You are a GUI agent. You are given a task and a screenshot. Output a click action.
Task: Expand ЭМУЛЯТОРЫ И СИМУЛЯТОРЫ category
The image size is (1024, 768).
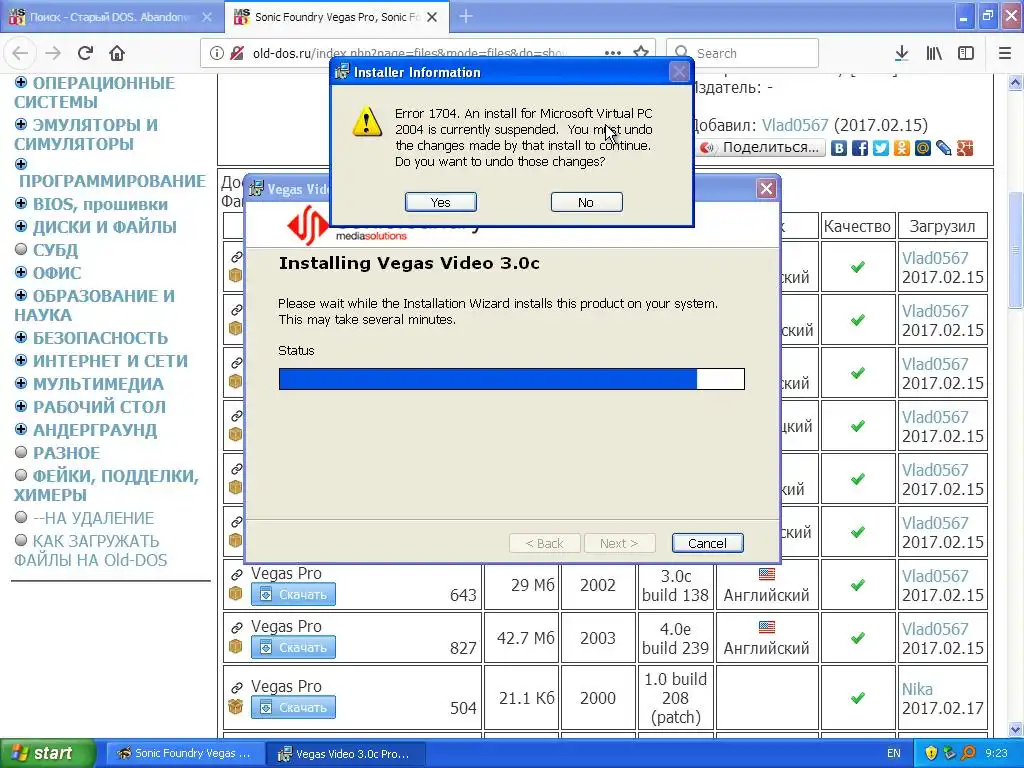(x=21, y=124)
